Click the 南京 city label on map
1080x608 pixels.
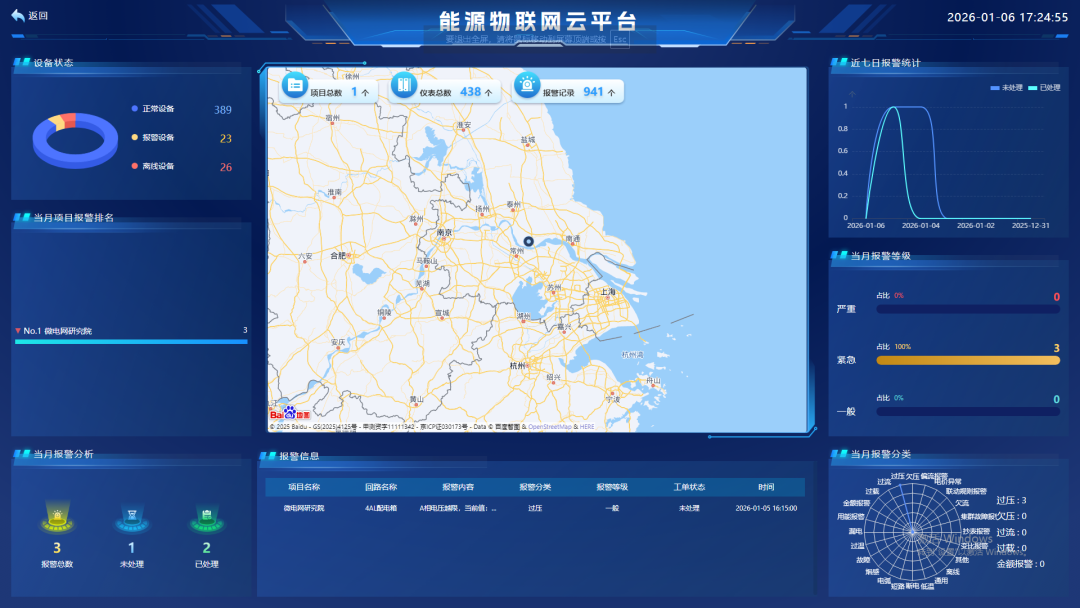444,233
